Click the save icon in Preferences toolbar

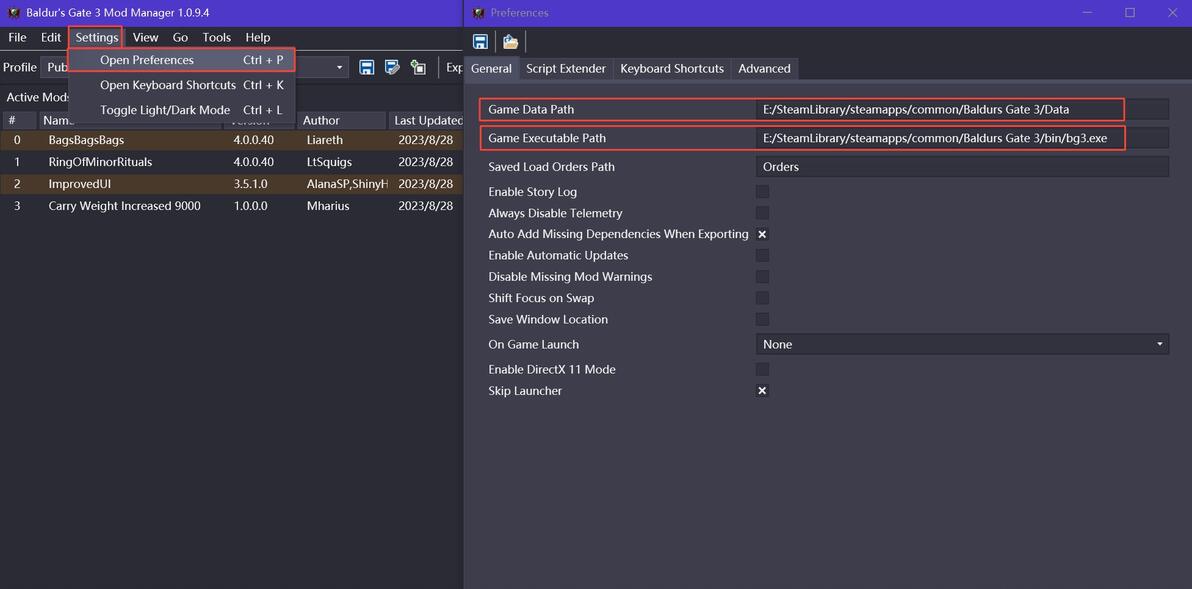tap(480, 41)
